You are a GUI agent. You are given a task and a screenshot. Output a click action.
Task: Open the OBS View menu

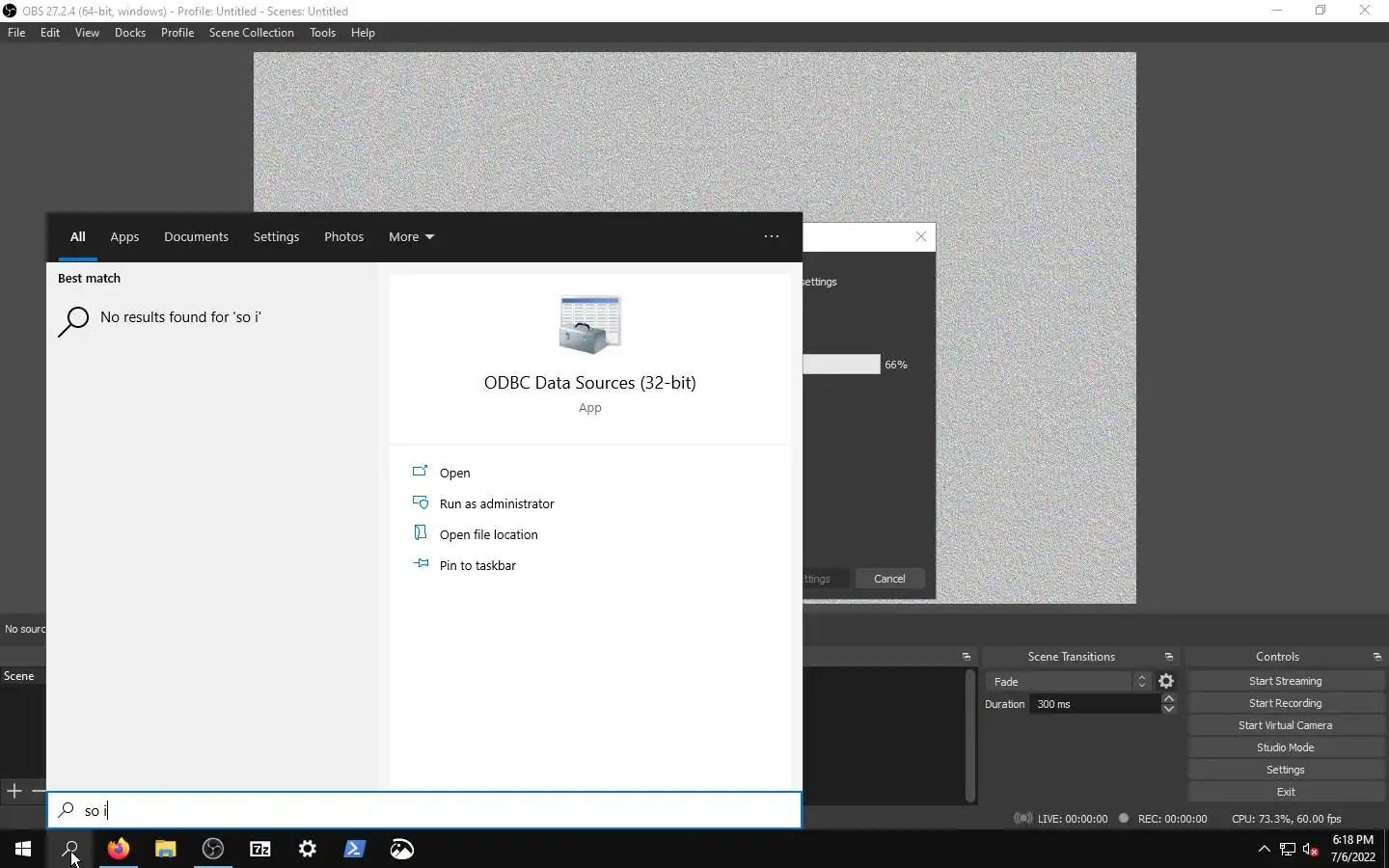[87, 33]
